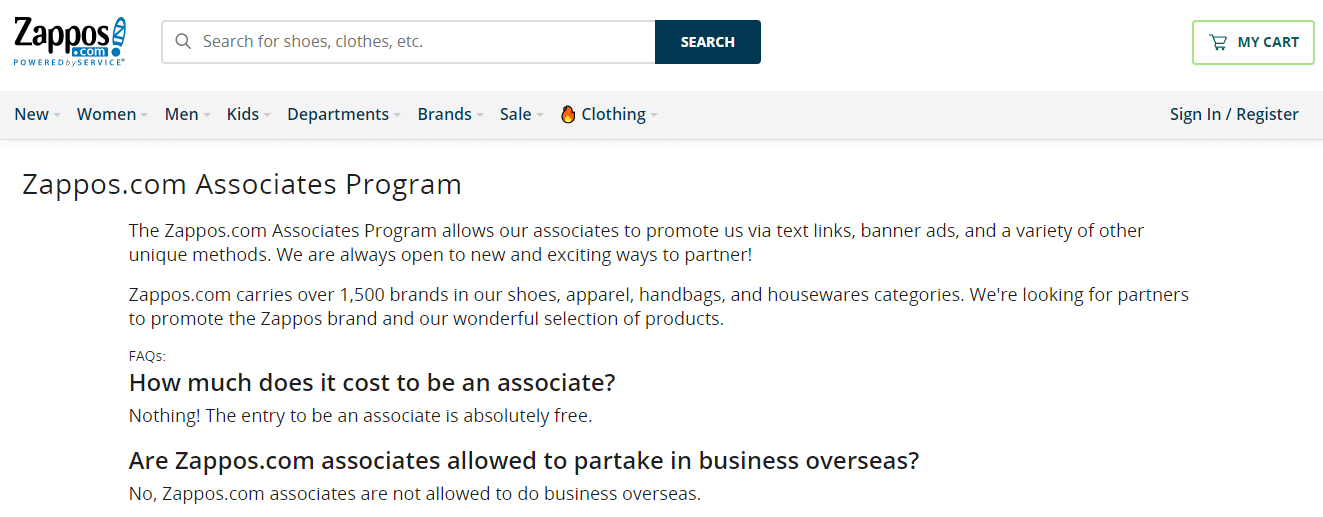Click the magnifying glass search icon
The width and height of the screenshot is (1323, 517).
coord(183,42)
